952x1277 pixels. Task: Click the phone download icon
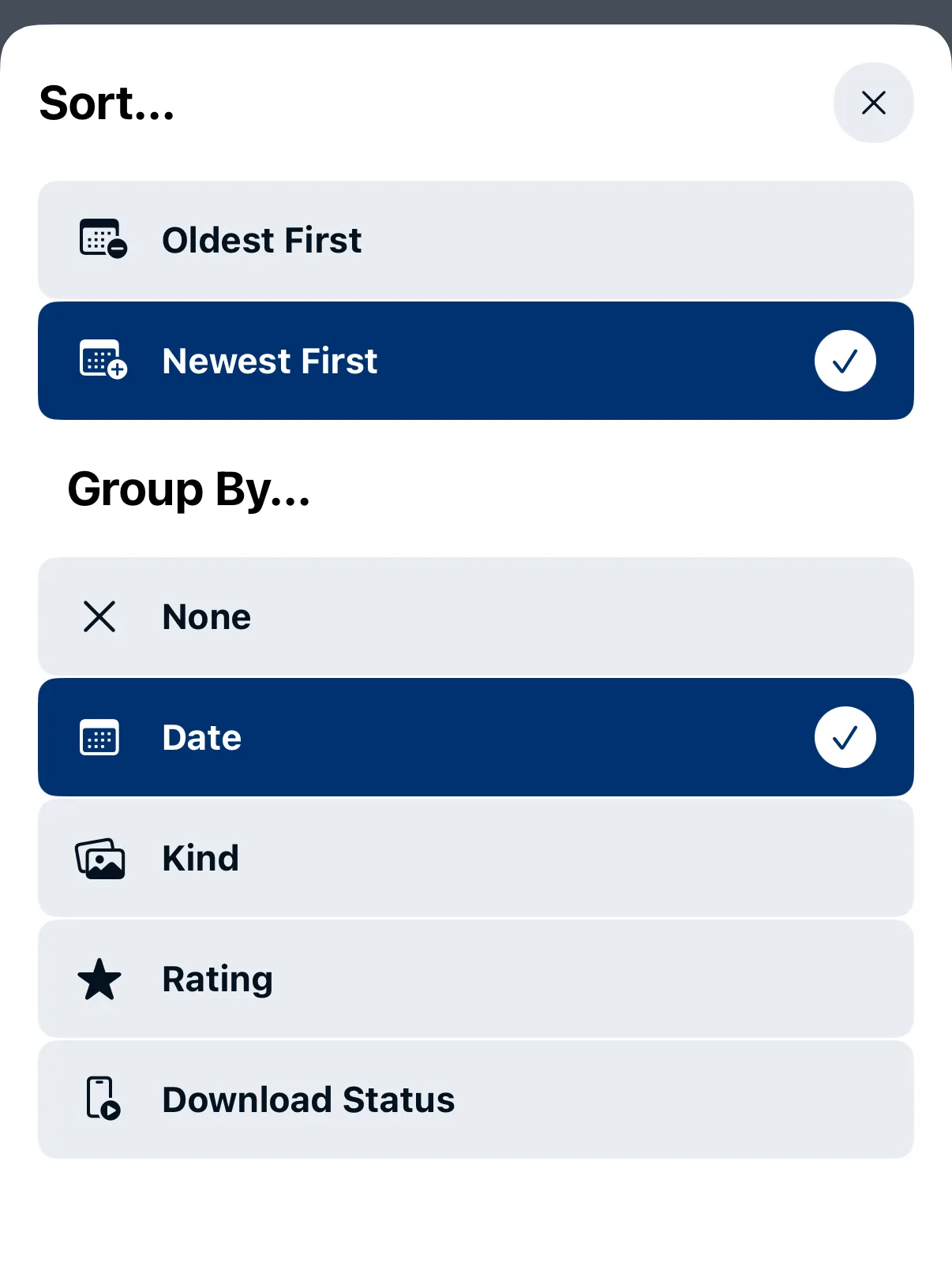103,1099
